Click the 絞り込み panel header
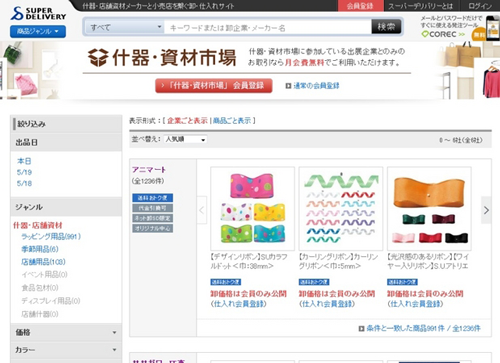The height and width of the screenshot is (363, 500). pos(66,124)
